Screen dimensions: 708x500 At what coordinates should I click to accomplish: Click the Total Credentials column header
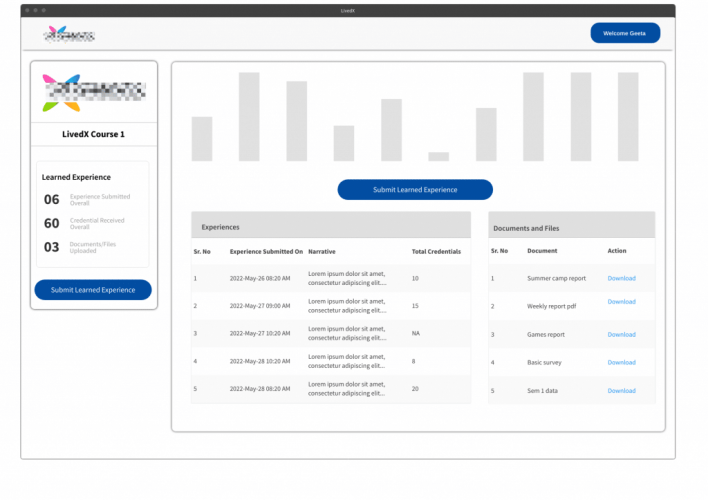click(436, 252)
